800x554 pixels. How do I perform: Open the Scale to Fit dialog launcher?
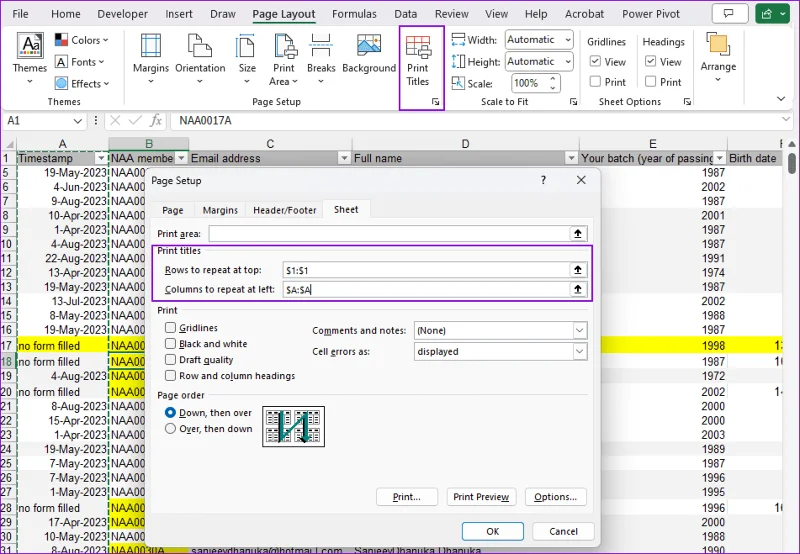pyautogui.click(x=573, y=102)
